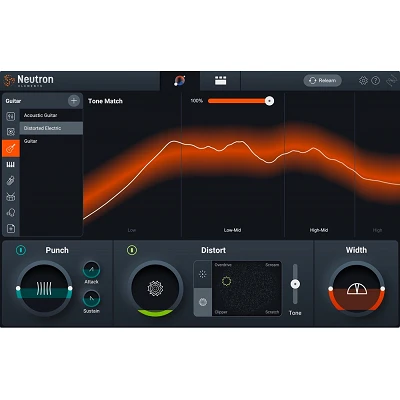Choose Acoustic Guitar target
This screenshot has height=400, width=400.
coord(51,115)
